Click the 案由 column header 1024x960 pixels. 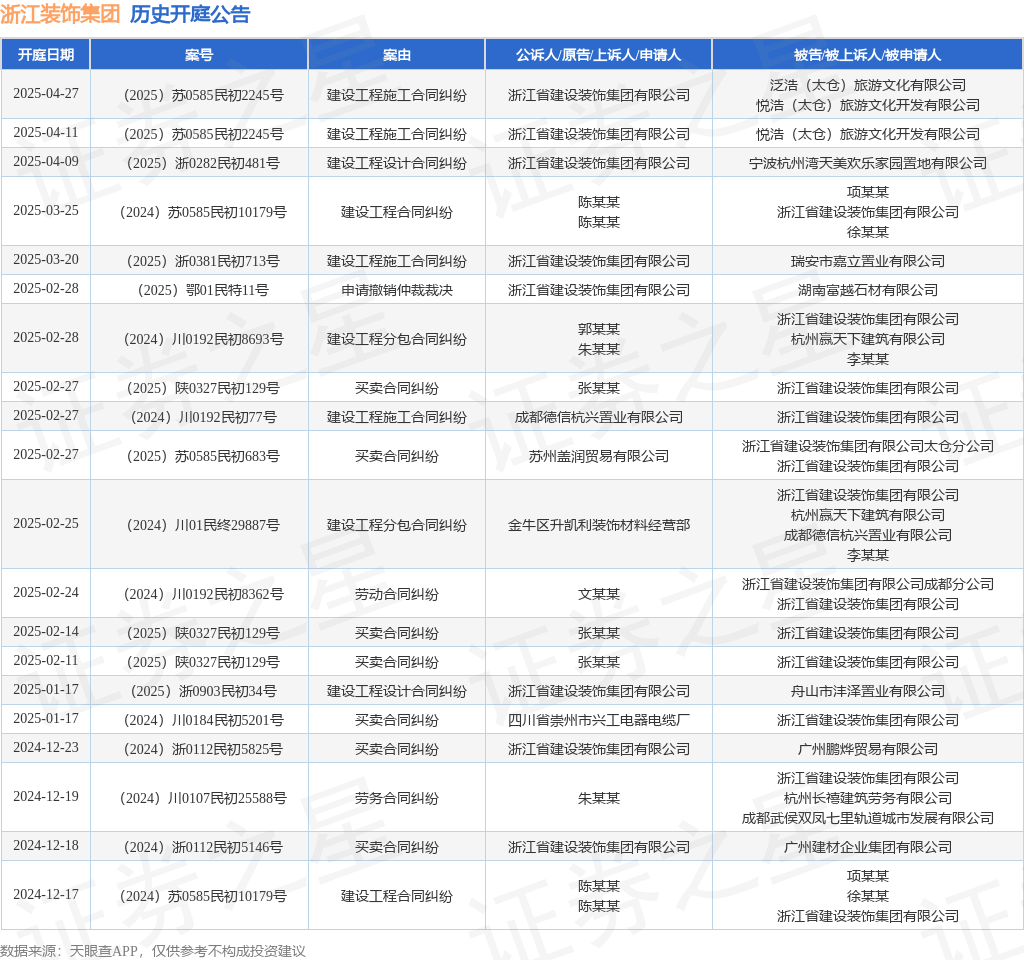click(x=396, y=55)
